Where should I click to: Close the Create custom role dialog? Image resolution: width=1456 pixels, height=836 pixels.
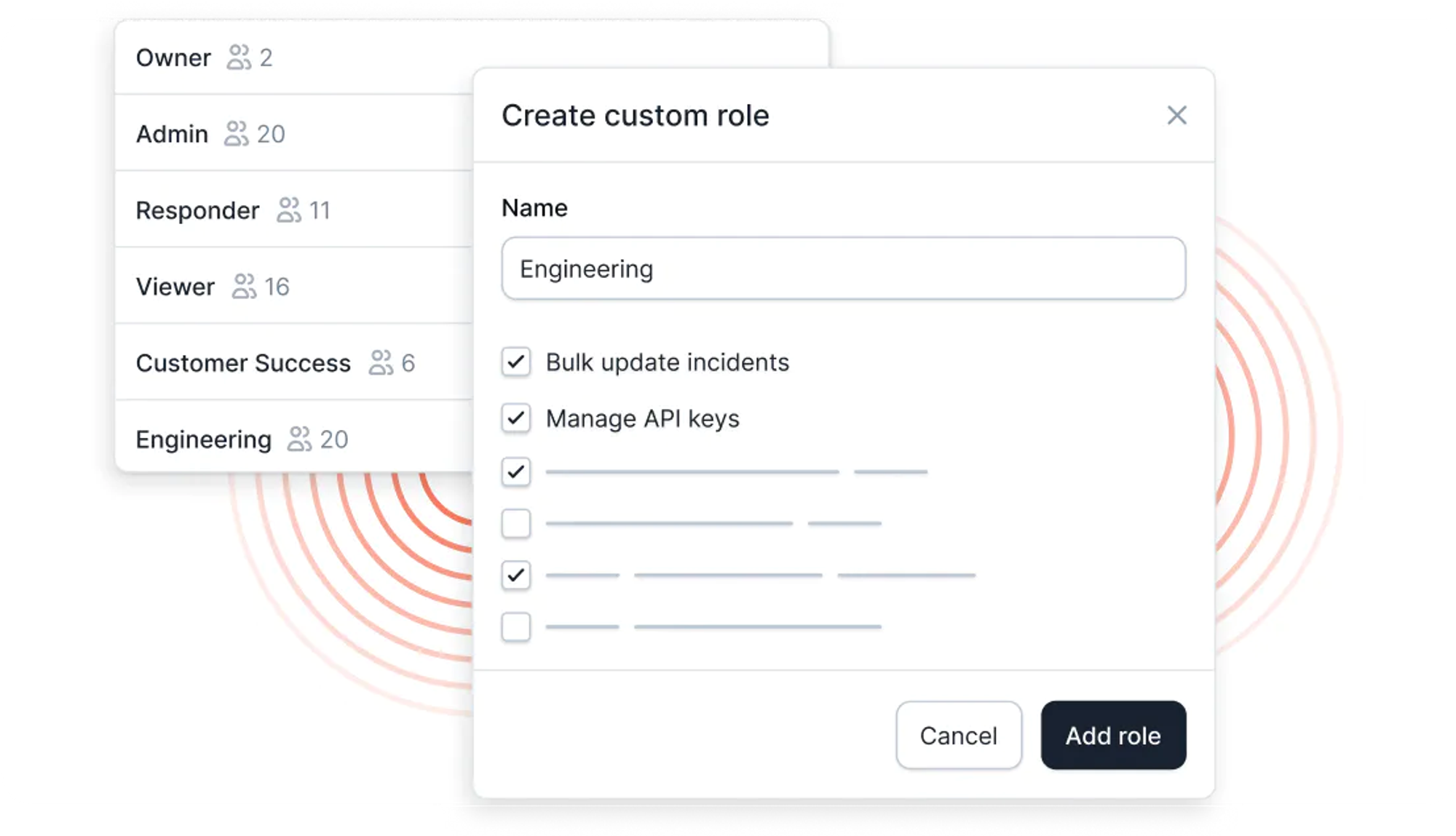[1176, 115]
